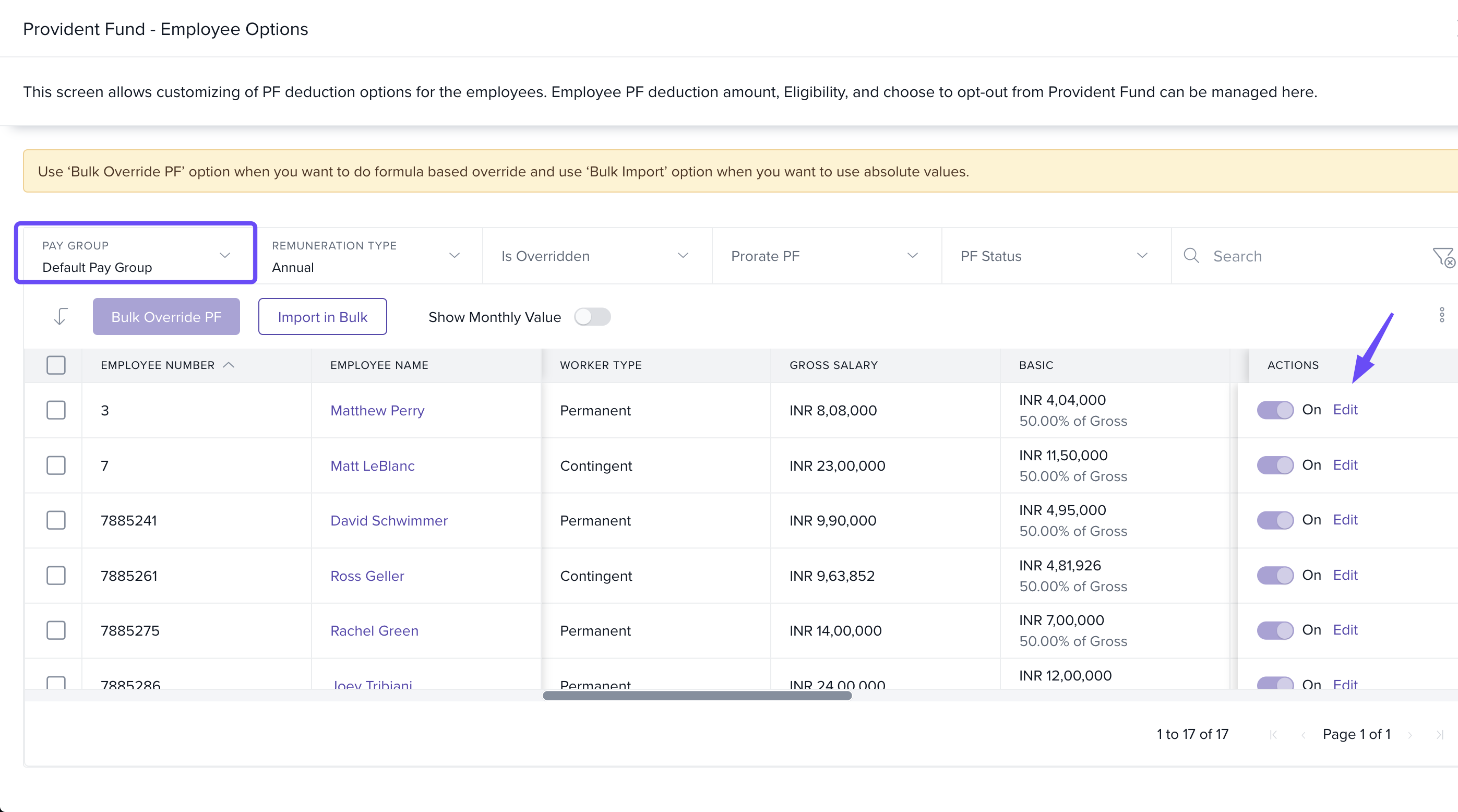1458x812 pixels.
Task: Jump to last page arrow
Action: pyautogui.click(x=1439, y=734)
